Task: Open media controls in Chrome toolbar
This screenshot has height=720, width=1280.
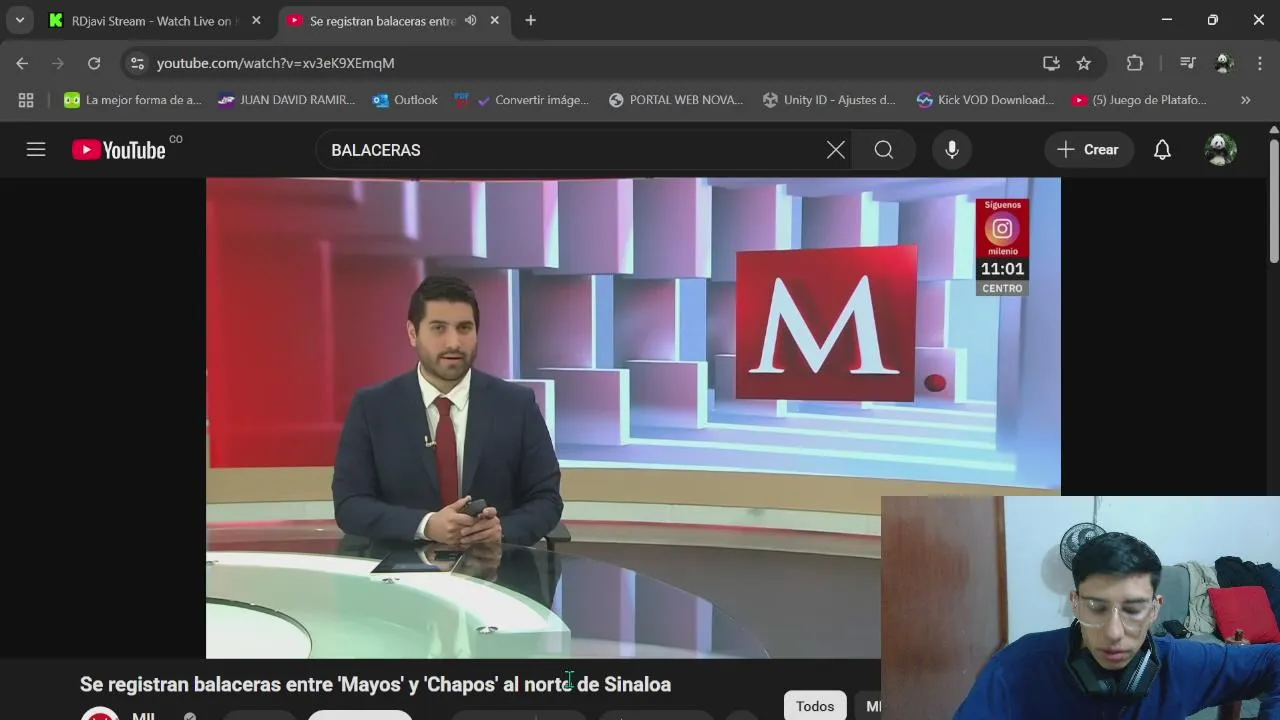Action: click(1187, 63)
